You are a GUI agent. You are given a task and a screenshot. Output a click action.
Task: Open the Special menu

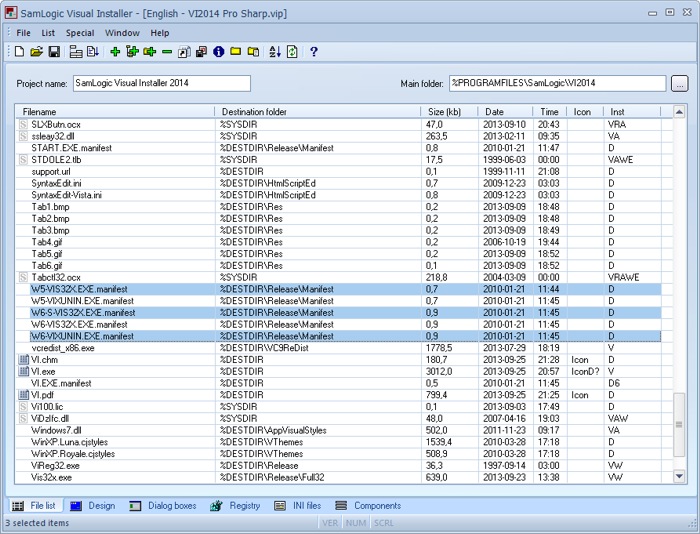[80, 33]
